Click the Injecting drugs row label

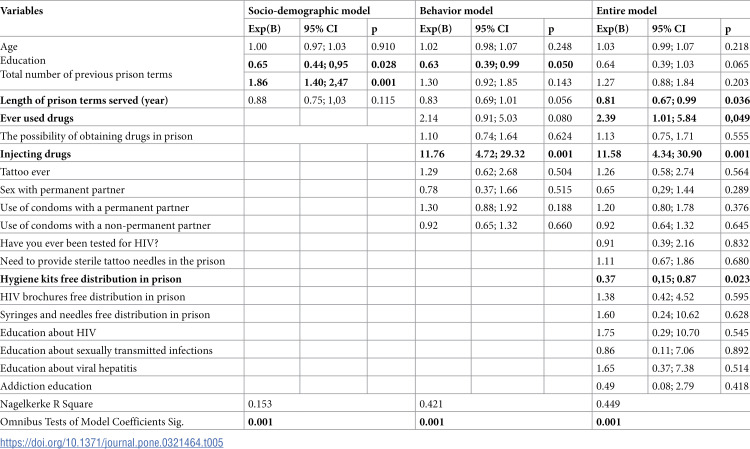(35, 154)
